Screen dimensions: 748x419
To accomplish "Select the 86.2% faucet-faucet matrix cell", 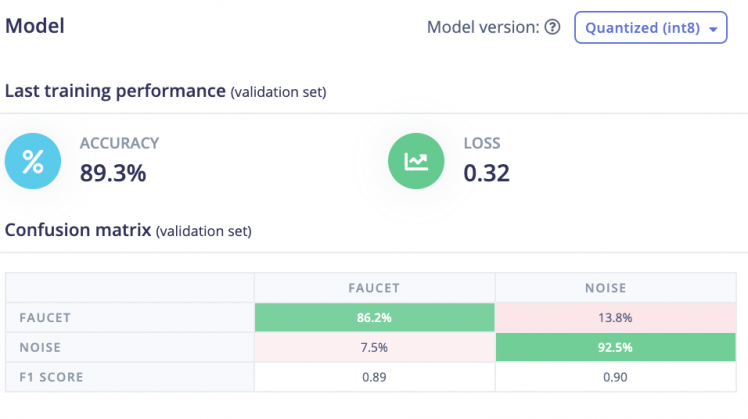I will coord(374,317).
